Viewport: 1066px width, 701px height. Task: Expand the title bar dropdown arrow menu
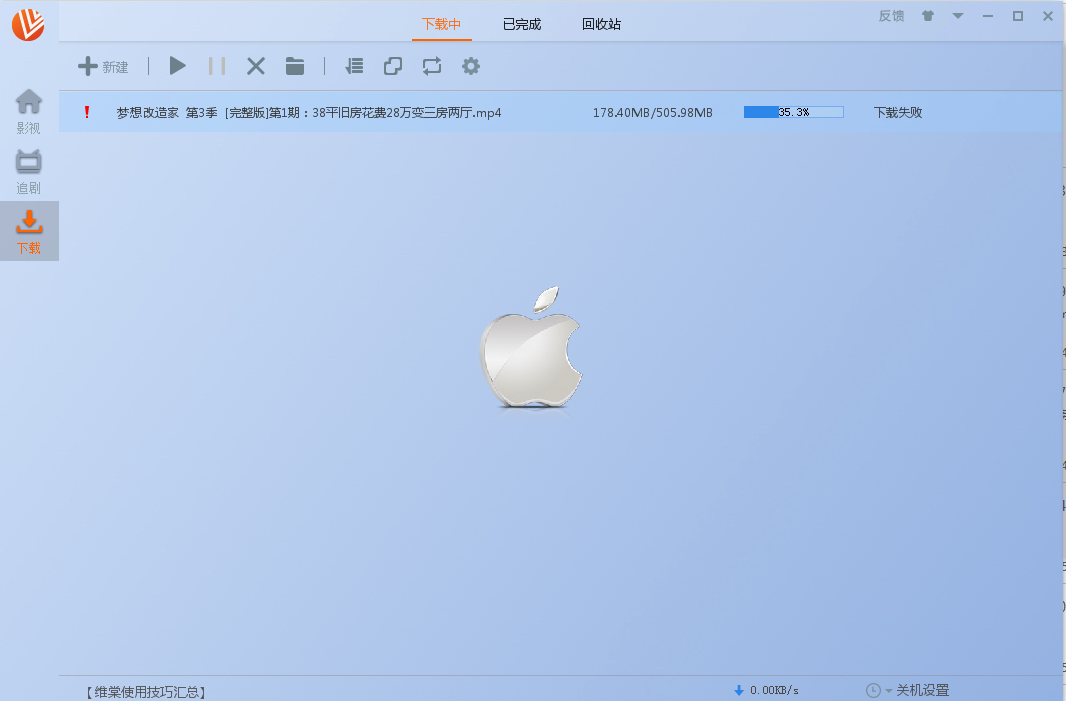click(958, 16)
